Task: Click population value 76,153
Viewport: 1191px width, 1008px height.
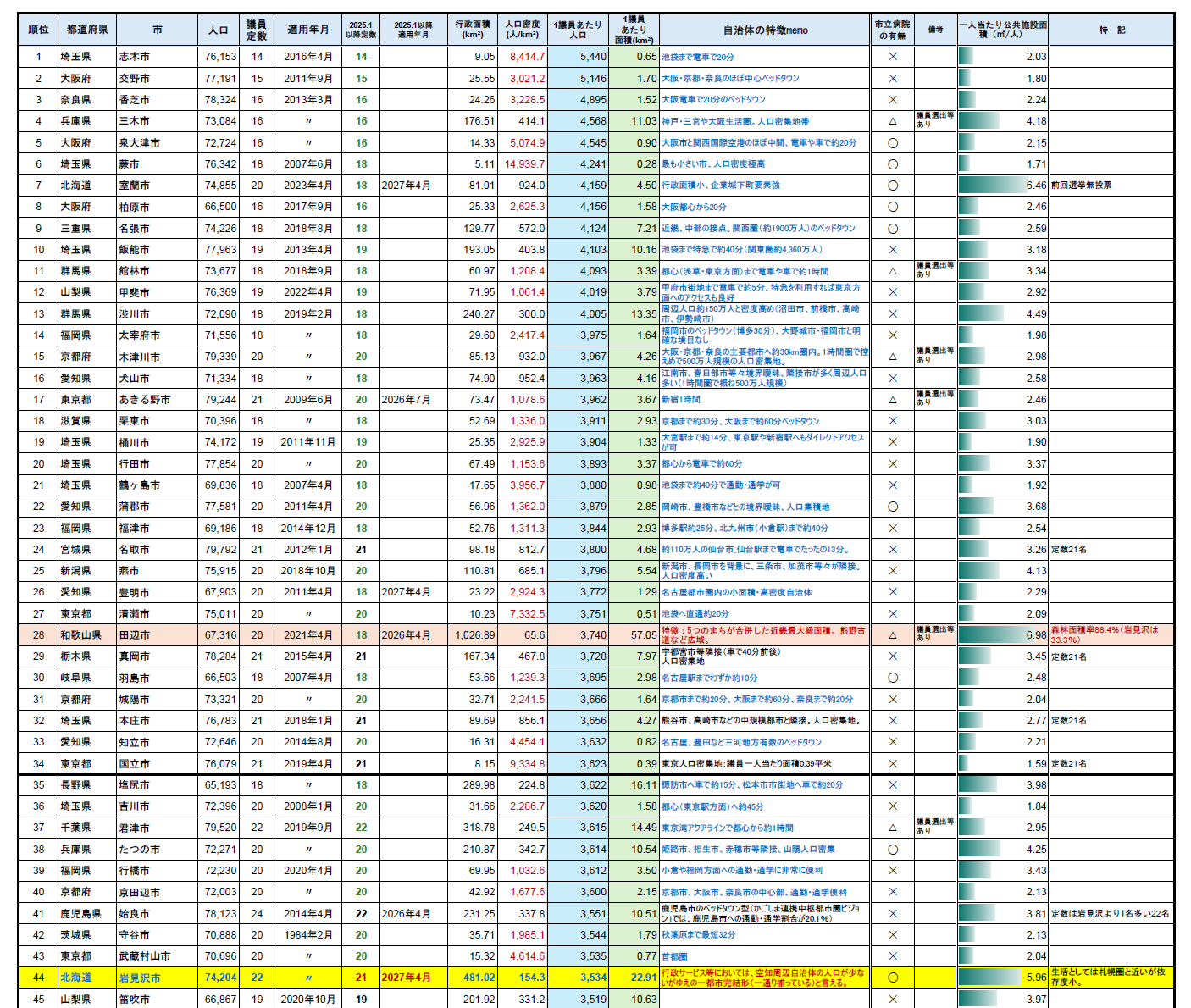Action: point(219,57)
